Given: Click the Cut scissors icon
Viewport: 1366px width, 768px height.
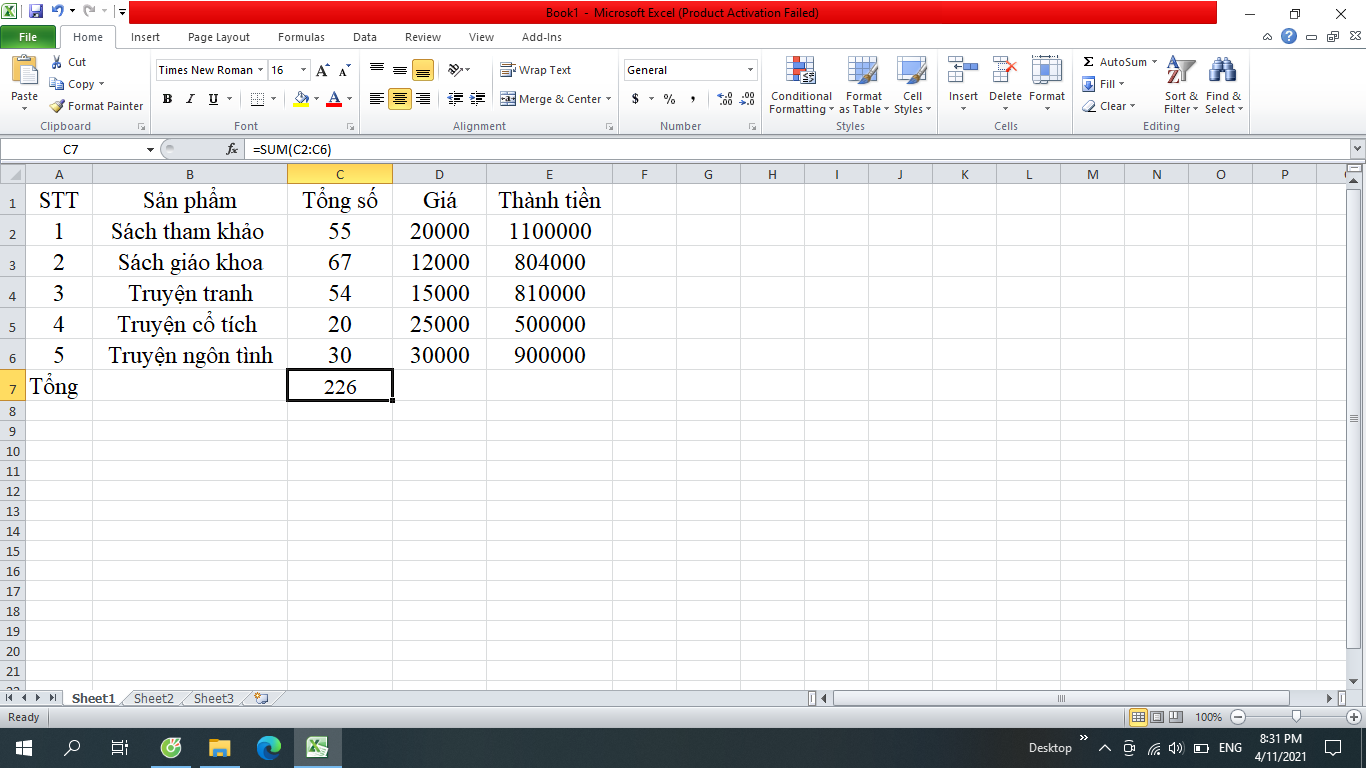Looking at the screenshot, I should point(57,62).
